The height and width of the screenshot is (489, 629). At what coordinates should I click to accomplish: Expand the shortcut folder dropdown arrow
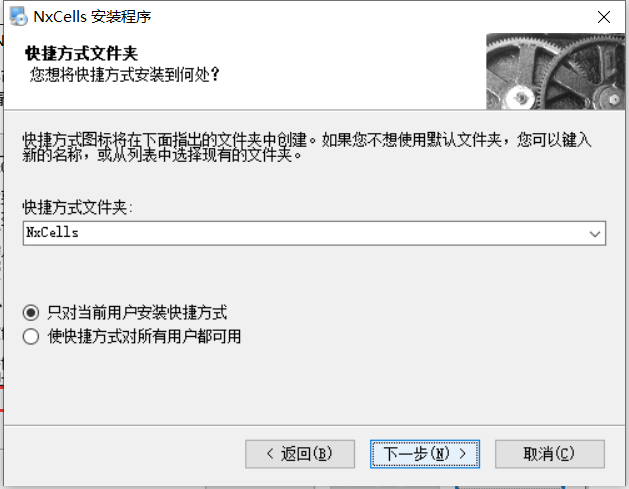(595, 233)
